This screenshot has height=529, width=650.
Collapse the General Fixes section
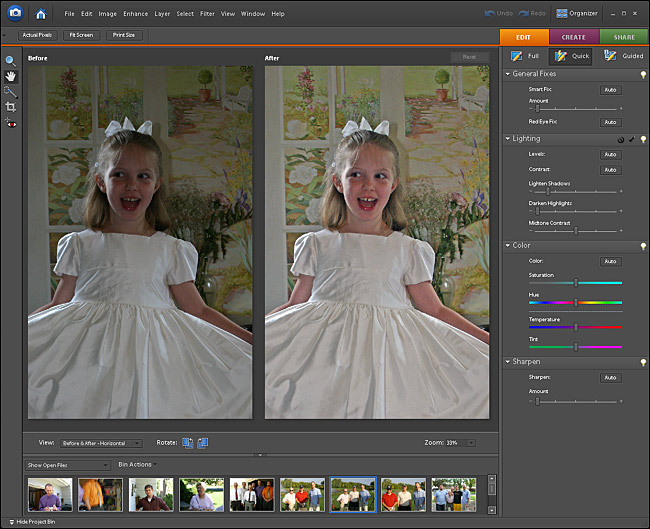pos(508,74)
